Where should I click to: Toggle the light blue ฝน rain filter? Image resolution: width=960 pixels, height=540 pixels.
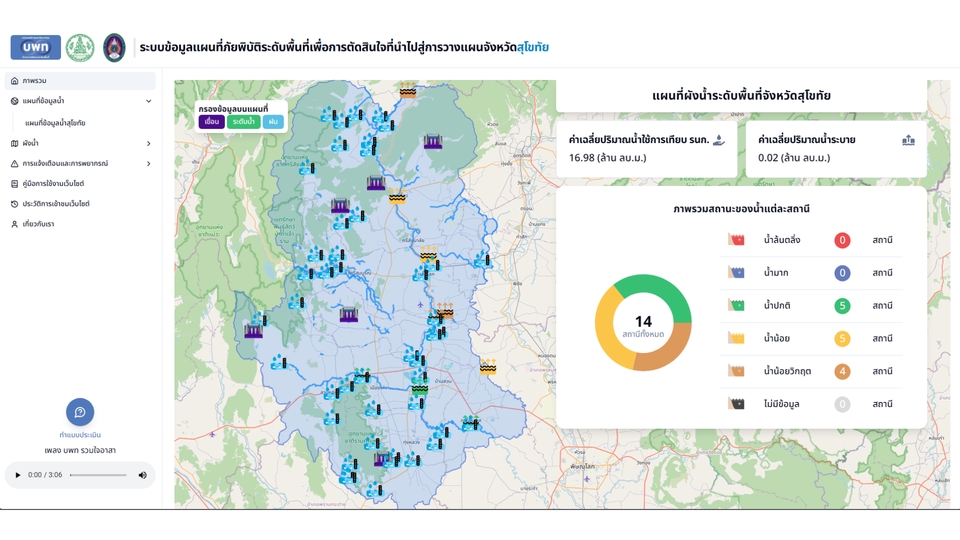273,121
